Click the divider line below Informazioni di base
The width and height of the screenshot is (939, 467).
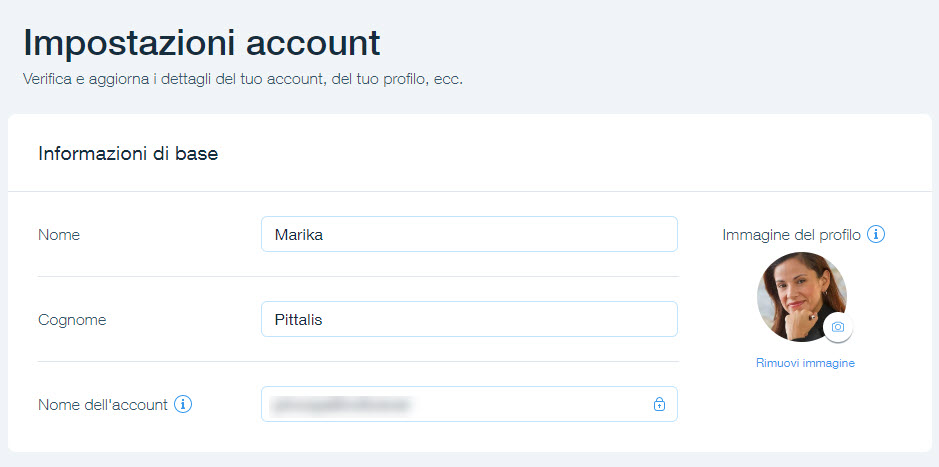468,191
